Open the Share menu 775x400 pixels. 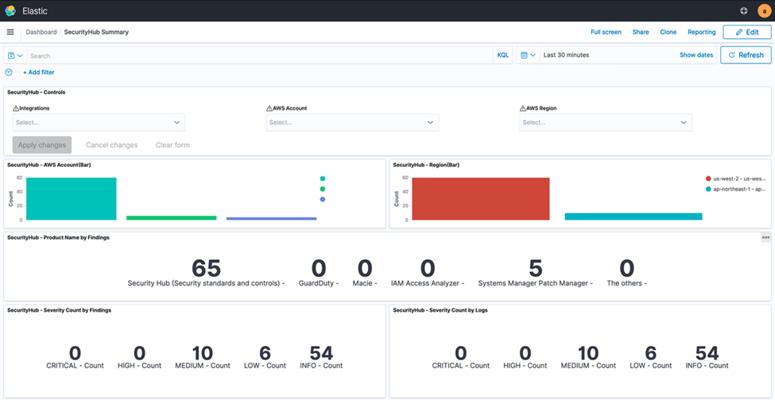click(x=641, y=32)
